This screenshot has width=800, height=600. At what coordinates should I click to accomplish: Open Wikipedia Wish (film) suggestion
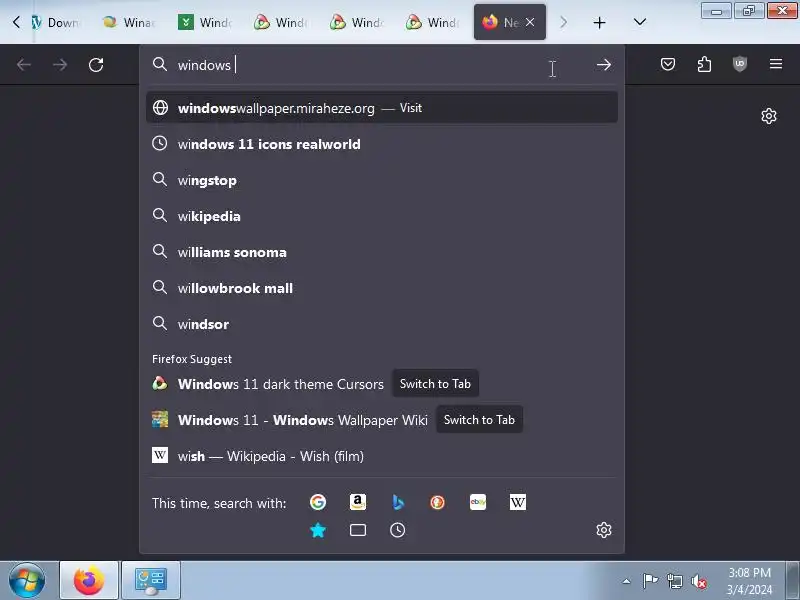point(382,456)
